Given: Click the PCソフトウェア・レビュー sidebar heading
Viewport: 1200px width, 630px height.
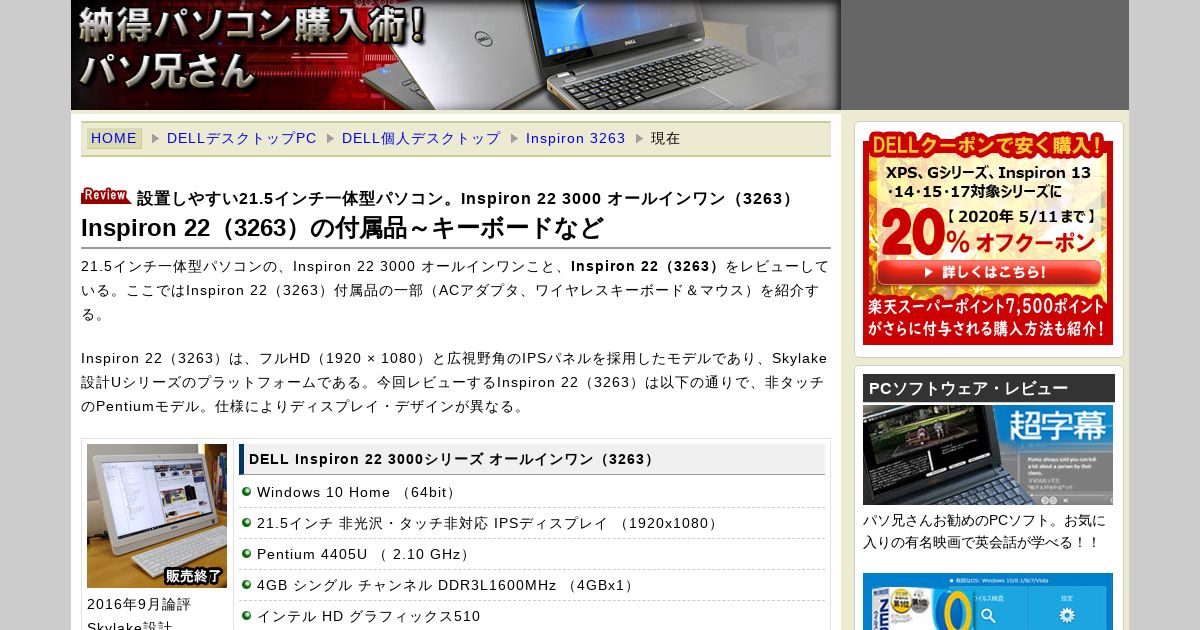Looking at the screenshot, I should 988,388.
